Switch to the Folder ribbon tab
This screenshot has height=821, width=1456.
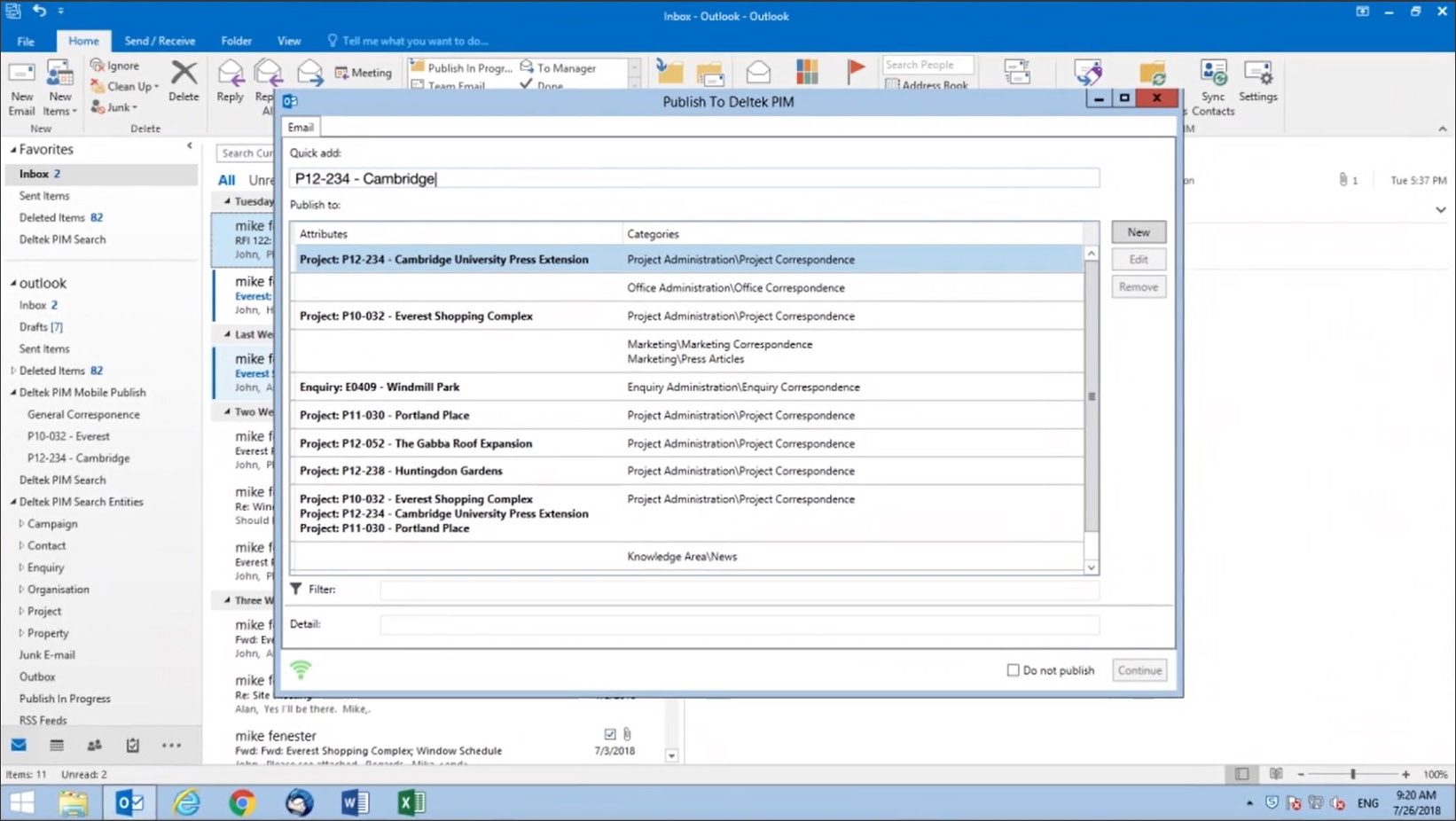[236, 41]
